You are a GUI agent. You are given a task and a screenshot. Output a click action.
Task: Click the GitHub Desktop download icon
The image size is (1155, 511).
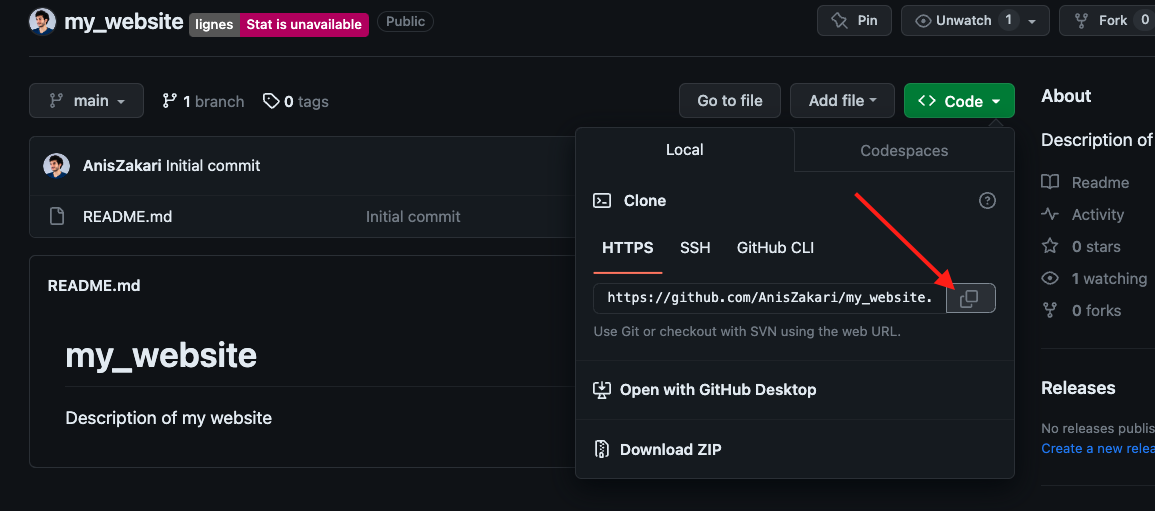coord(602,390)
